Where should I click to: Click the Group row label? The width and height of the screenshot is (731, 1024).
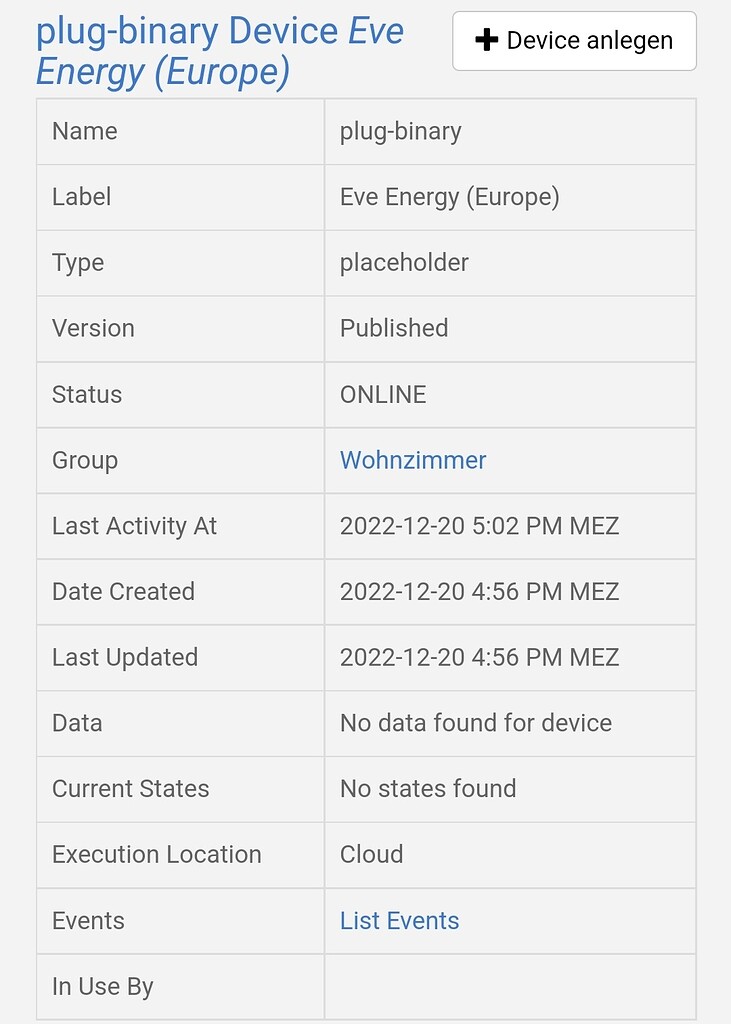[x=82, y=460]
